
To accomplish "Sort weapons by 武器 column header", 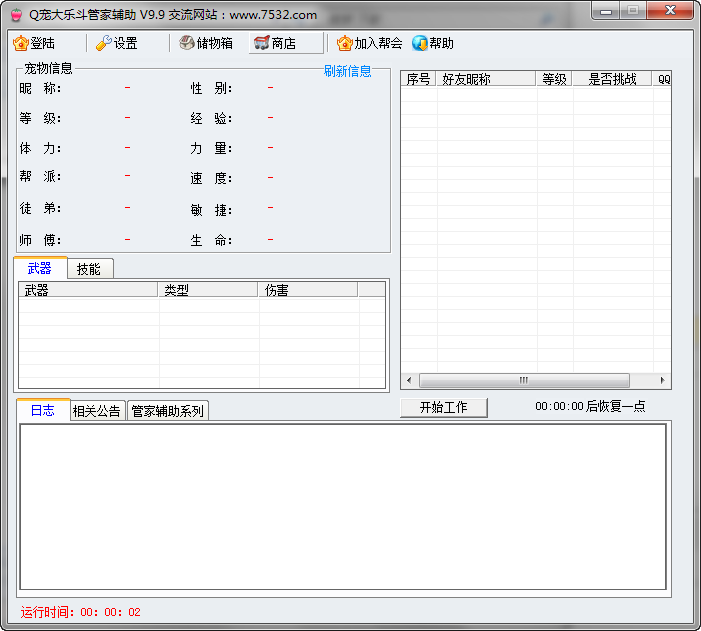I will click(88, 290).
